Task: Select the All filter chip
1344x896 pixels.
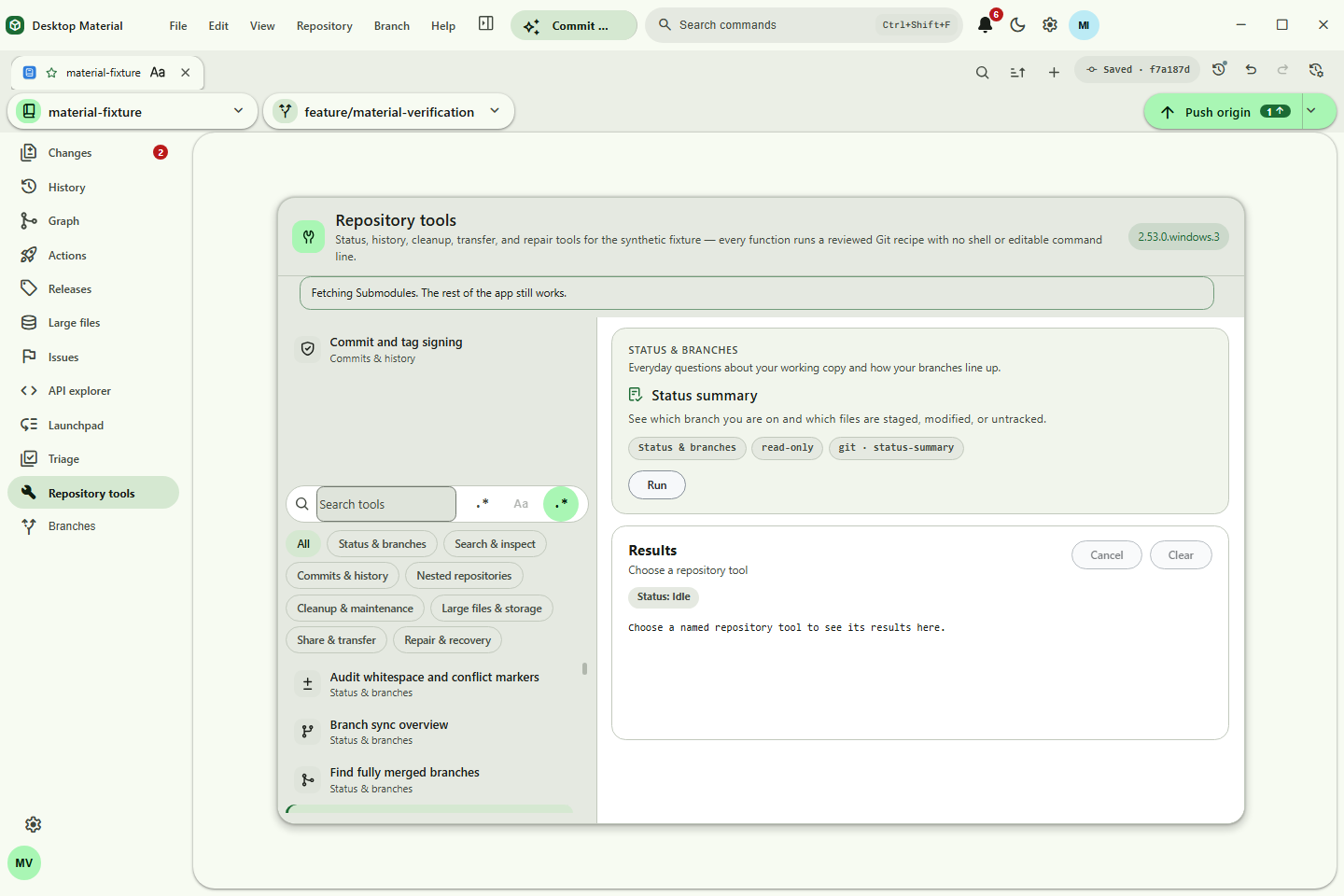Action: tap(303, 544)
